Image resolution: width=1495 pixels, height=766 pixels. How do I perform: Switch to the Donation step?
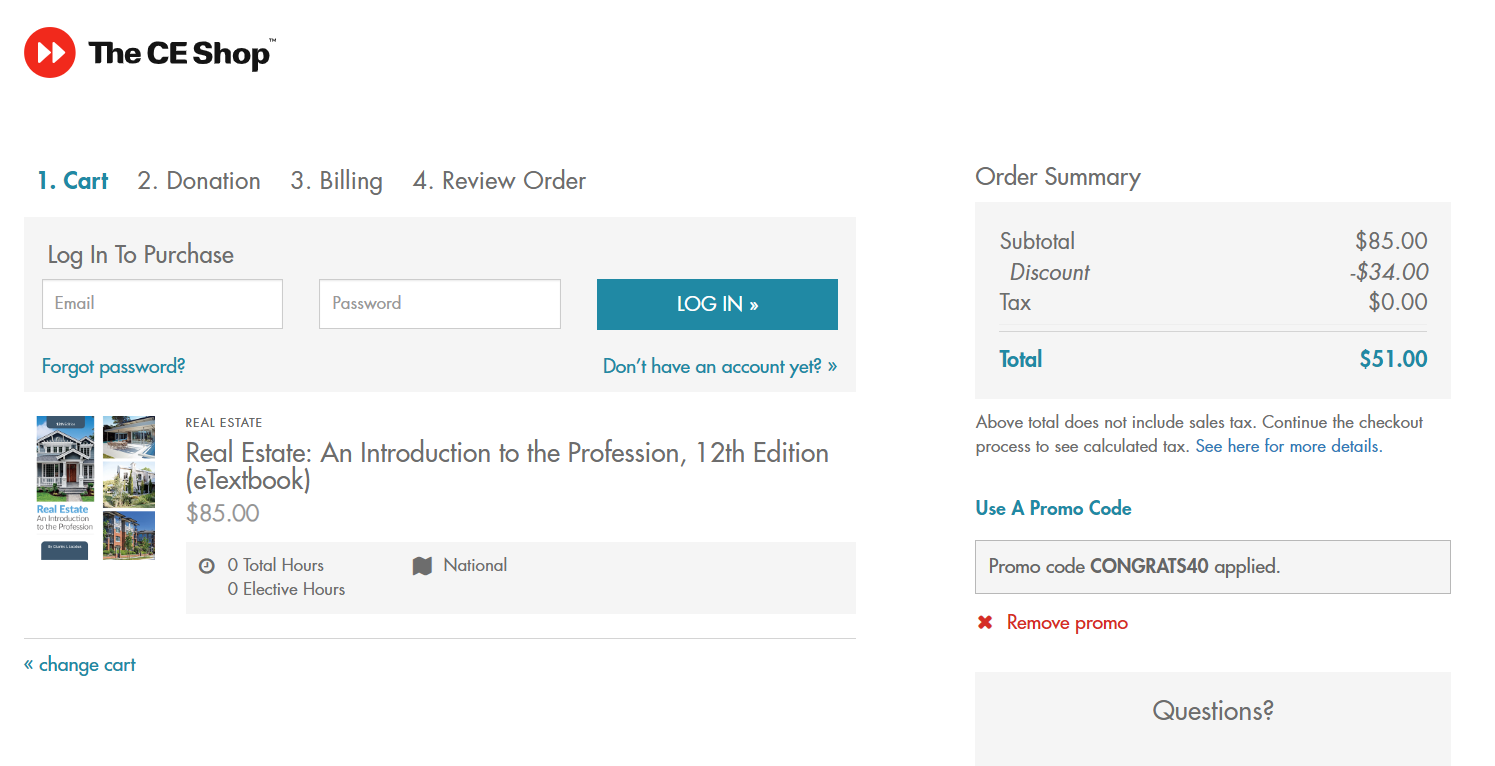click(x=199, y=181)
